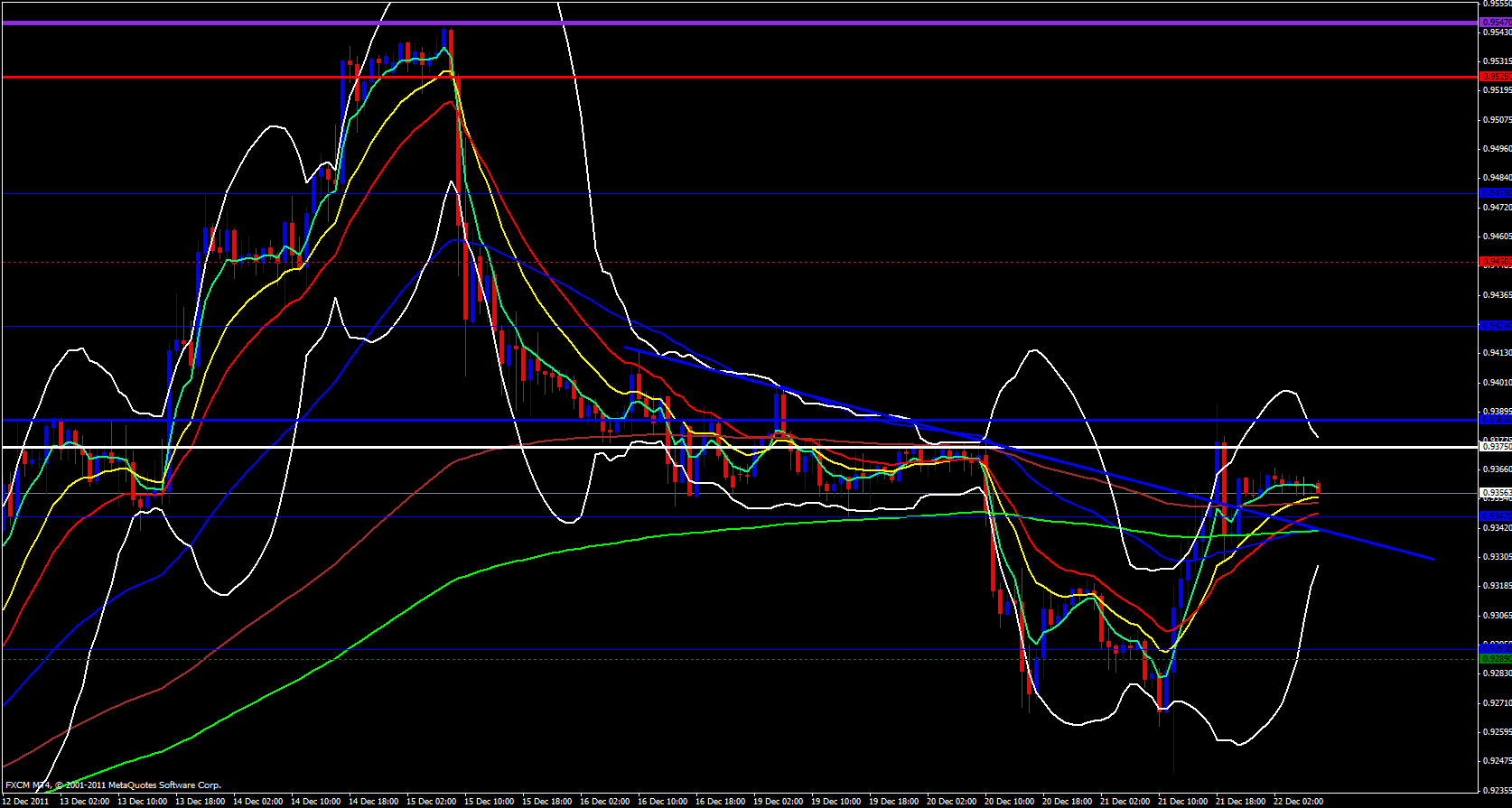This screenshot has height=808, width=1512.
Task: Click the 15 Dec 02:00 time label
Action: pos(431,802)
